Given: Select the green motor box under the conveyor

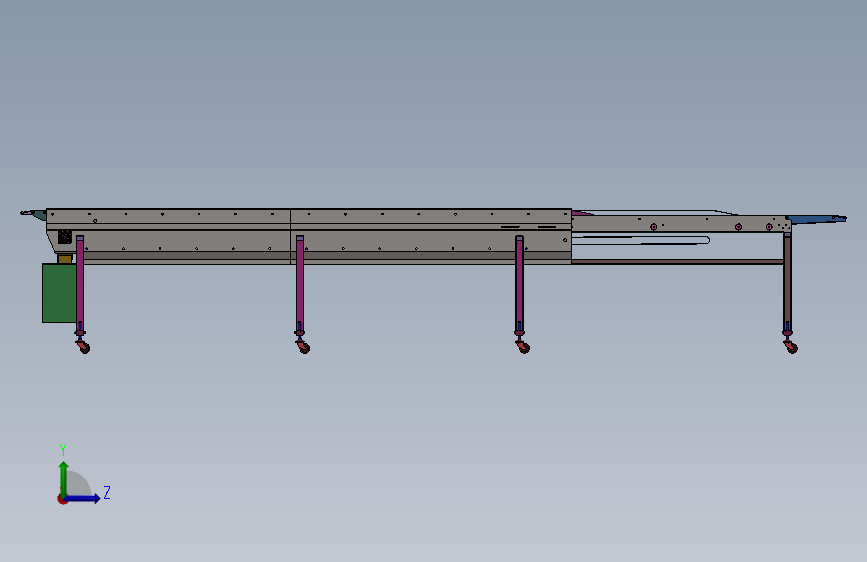Looking at the screenshot, I should click(x=59, y=293).
